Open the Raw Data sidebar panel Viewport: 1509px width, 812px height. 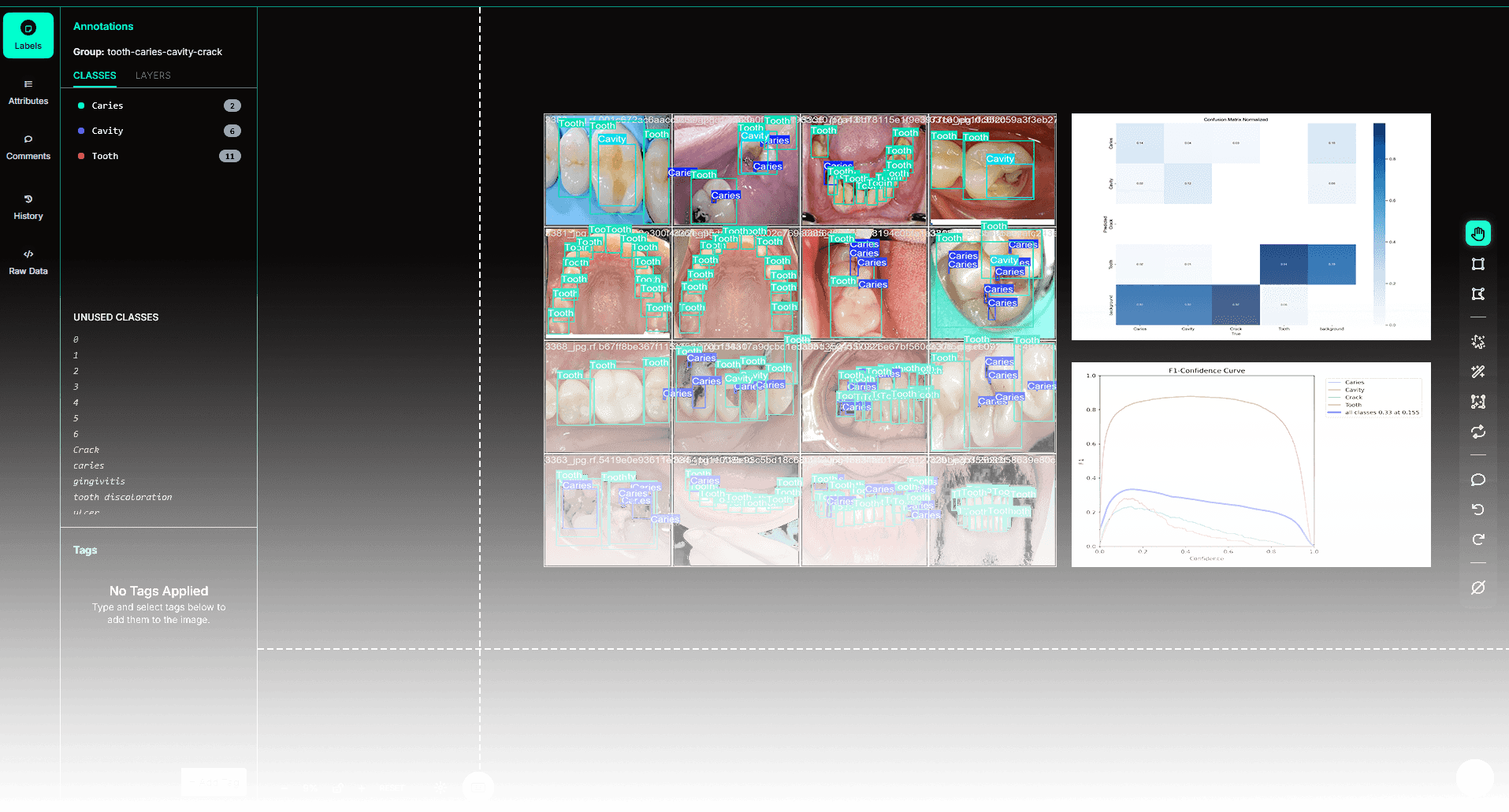coord(28,262)
